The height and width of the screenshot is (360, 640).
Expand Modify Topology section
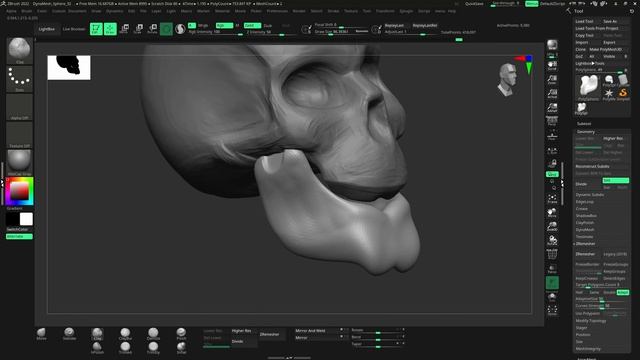(x=591, y=321)
